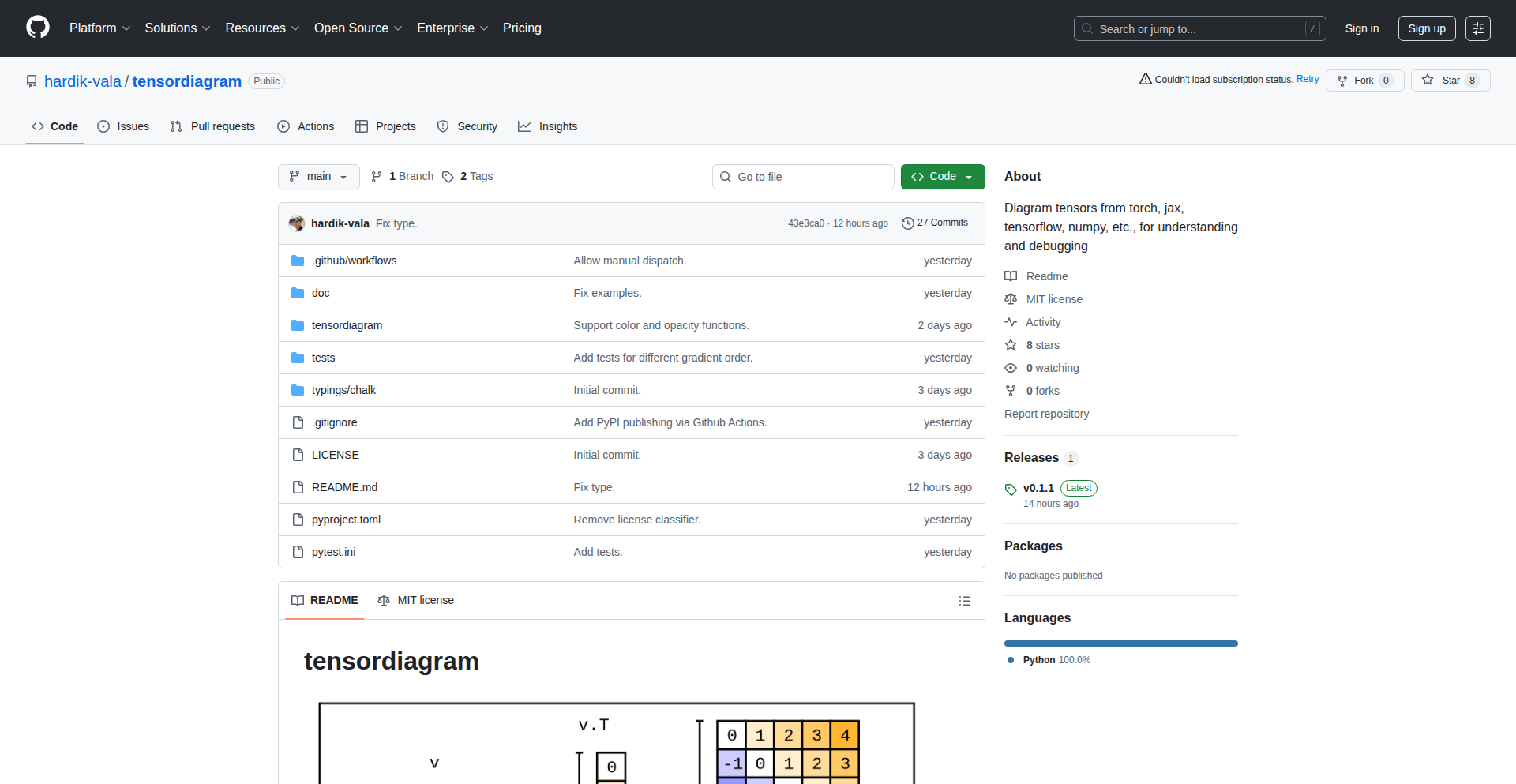The width and height of the screenshot is (1516, 784).
Task: Retry loading subscription status
Action: [1307, 79]
